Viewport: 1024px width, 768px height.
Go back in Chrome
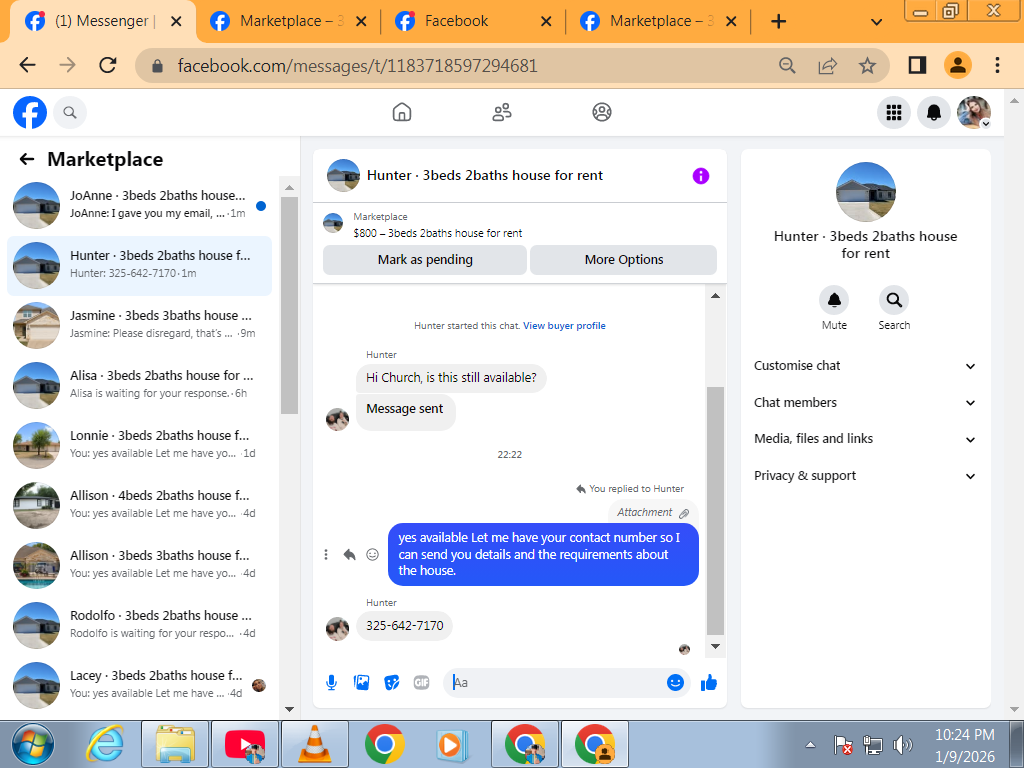(x=27, y=65)
